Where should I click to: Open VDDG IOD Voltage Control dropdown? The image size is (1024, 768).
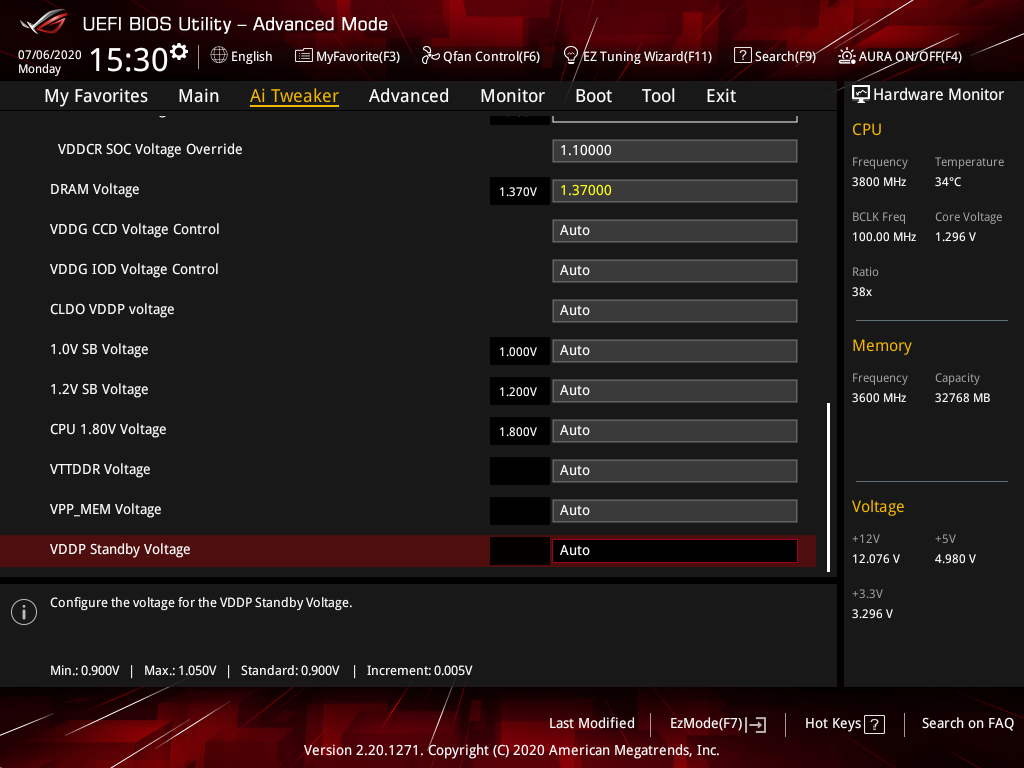point(675,270)
